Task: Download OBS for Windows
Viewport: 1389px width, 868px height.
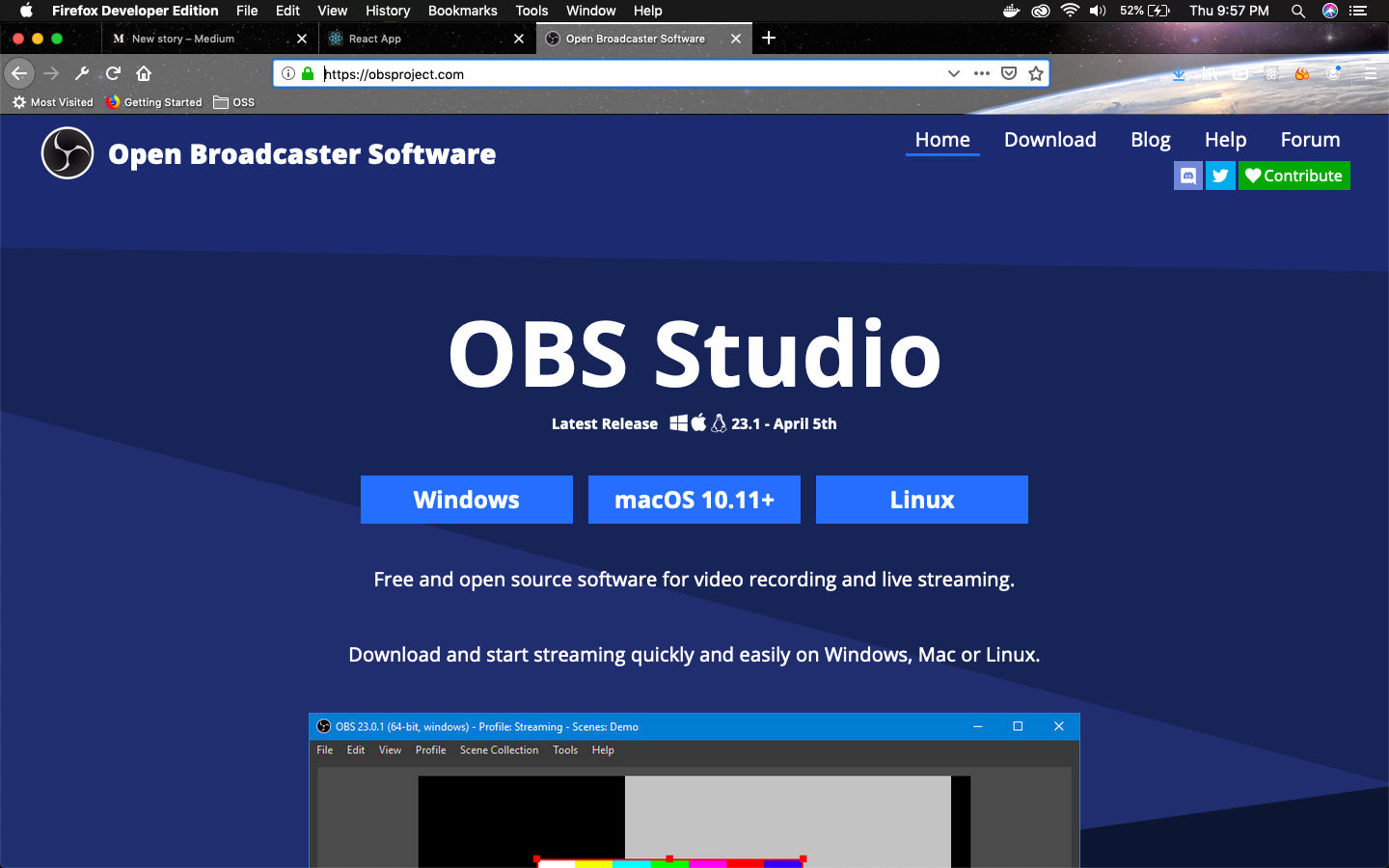Action: point(467,500)
